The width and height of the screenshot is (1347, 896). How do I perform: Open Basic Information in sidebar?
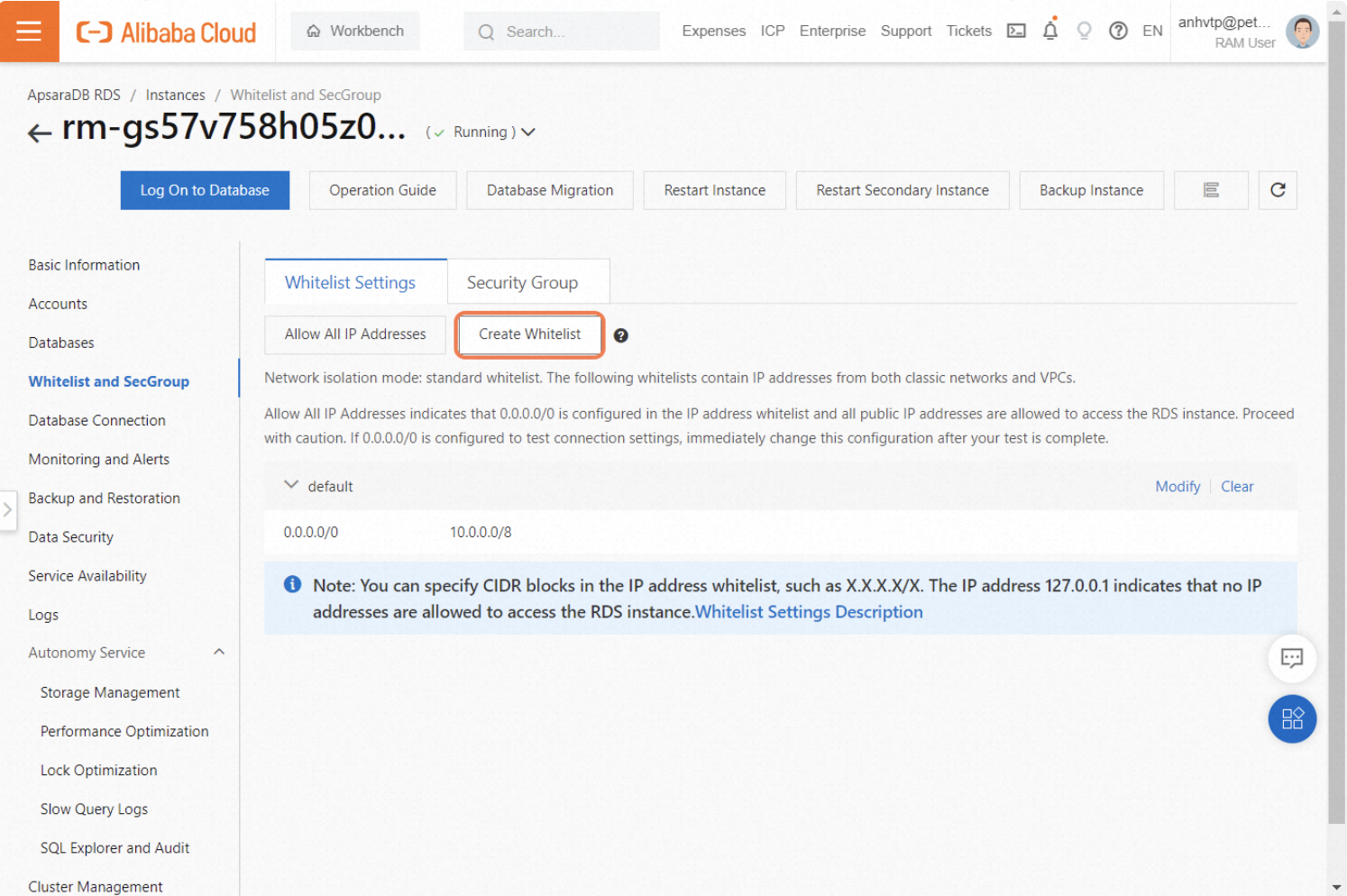pyautogui.click(x=84, y=265)
